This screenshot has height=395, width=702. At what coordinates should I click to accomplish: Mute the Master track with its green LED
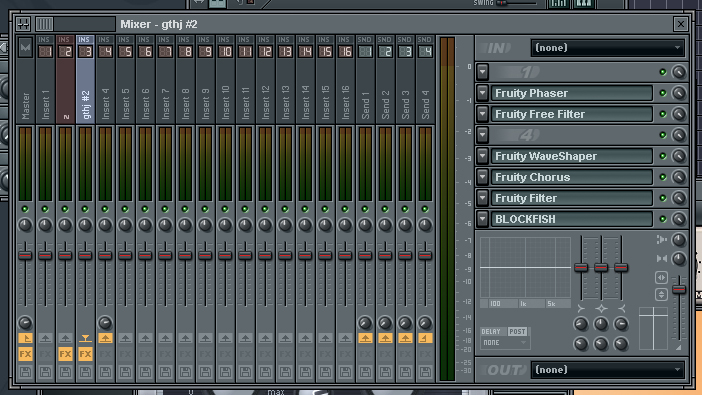pyautogui.click(x=25, y=209)
